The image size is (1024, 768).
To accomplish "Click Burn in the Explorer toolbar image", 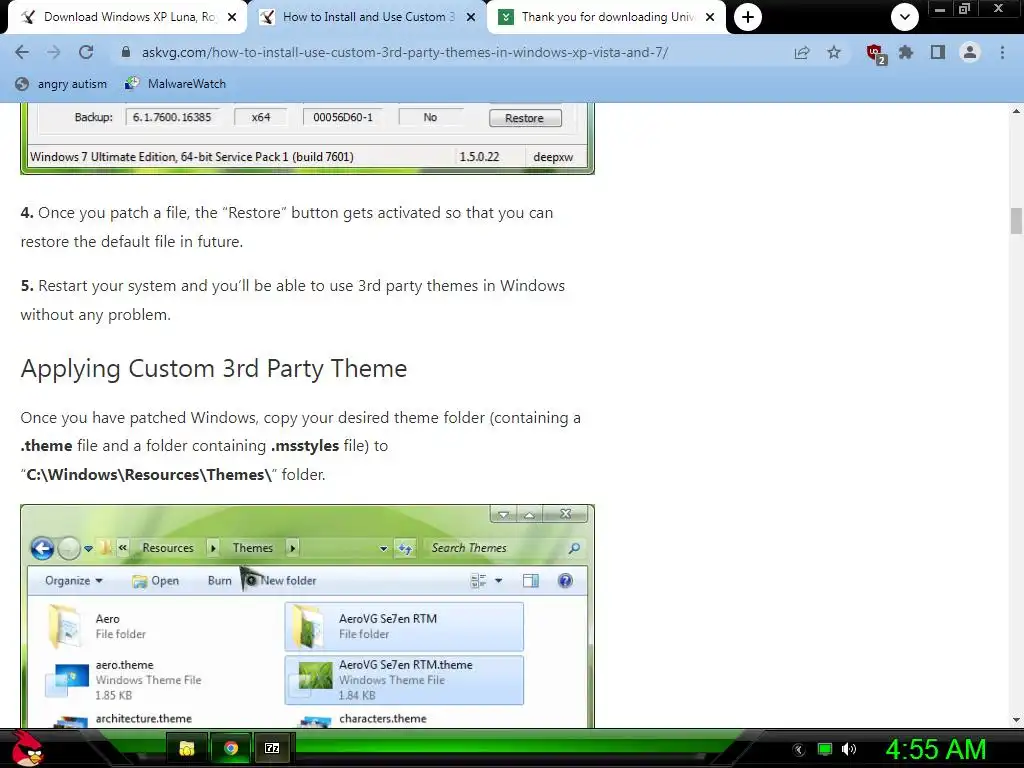I will pyautogui.click(x=219, y=581).
